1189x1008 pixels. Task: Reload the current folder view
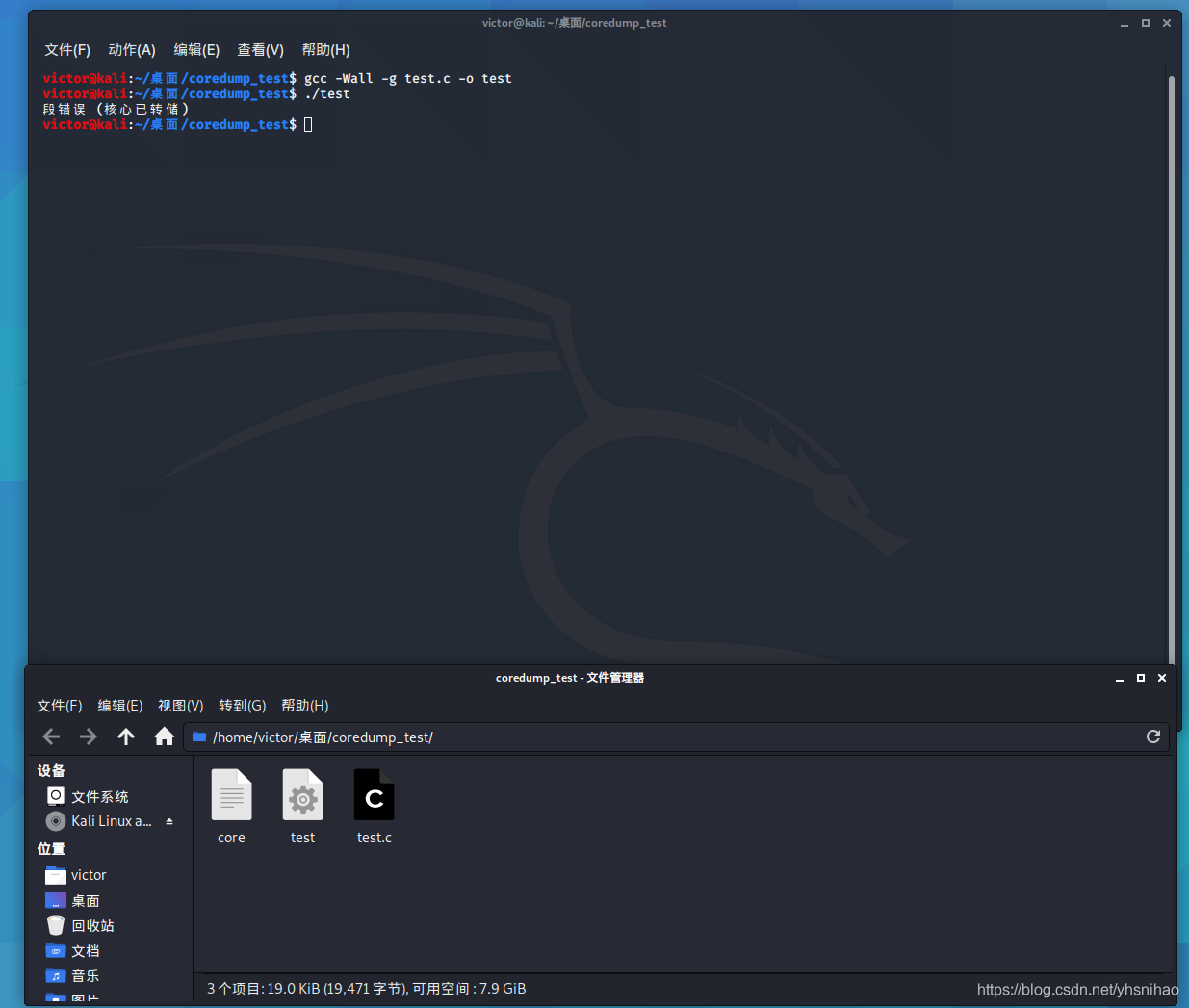(1153, 737)
